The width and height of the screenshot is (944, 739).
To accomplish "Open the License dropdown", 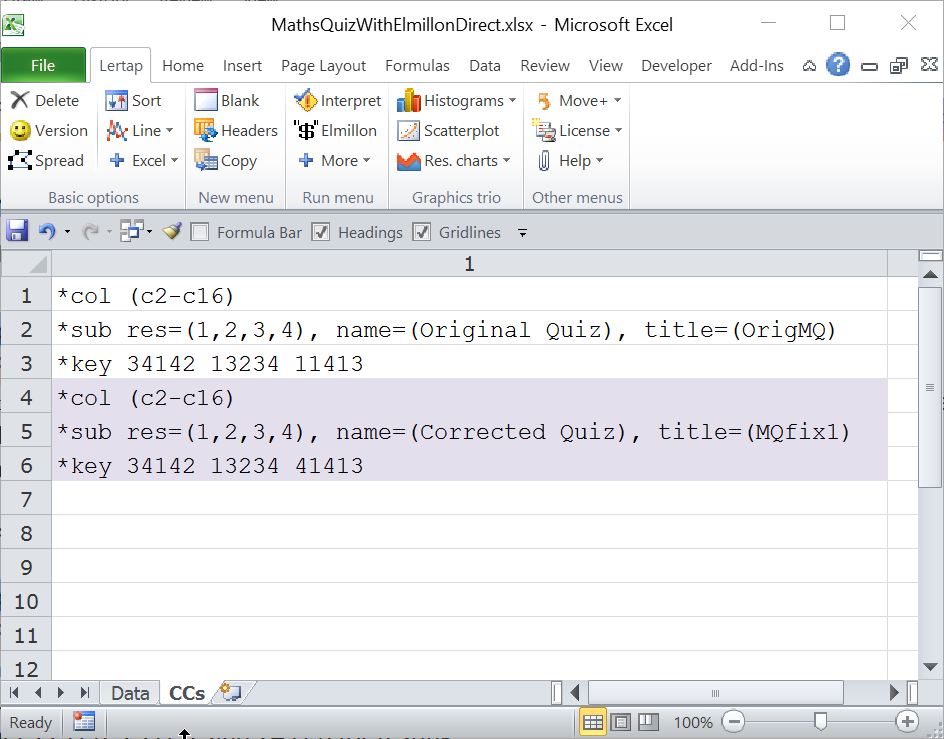I will click(618, 131).
